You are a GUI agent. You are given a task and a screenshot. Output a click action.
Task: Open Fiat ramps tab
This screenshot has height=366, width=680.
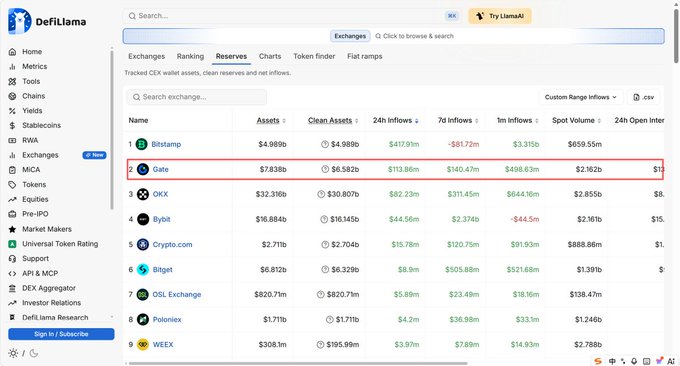[365, 56]
